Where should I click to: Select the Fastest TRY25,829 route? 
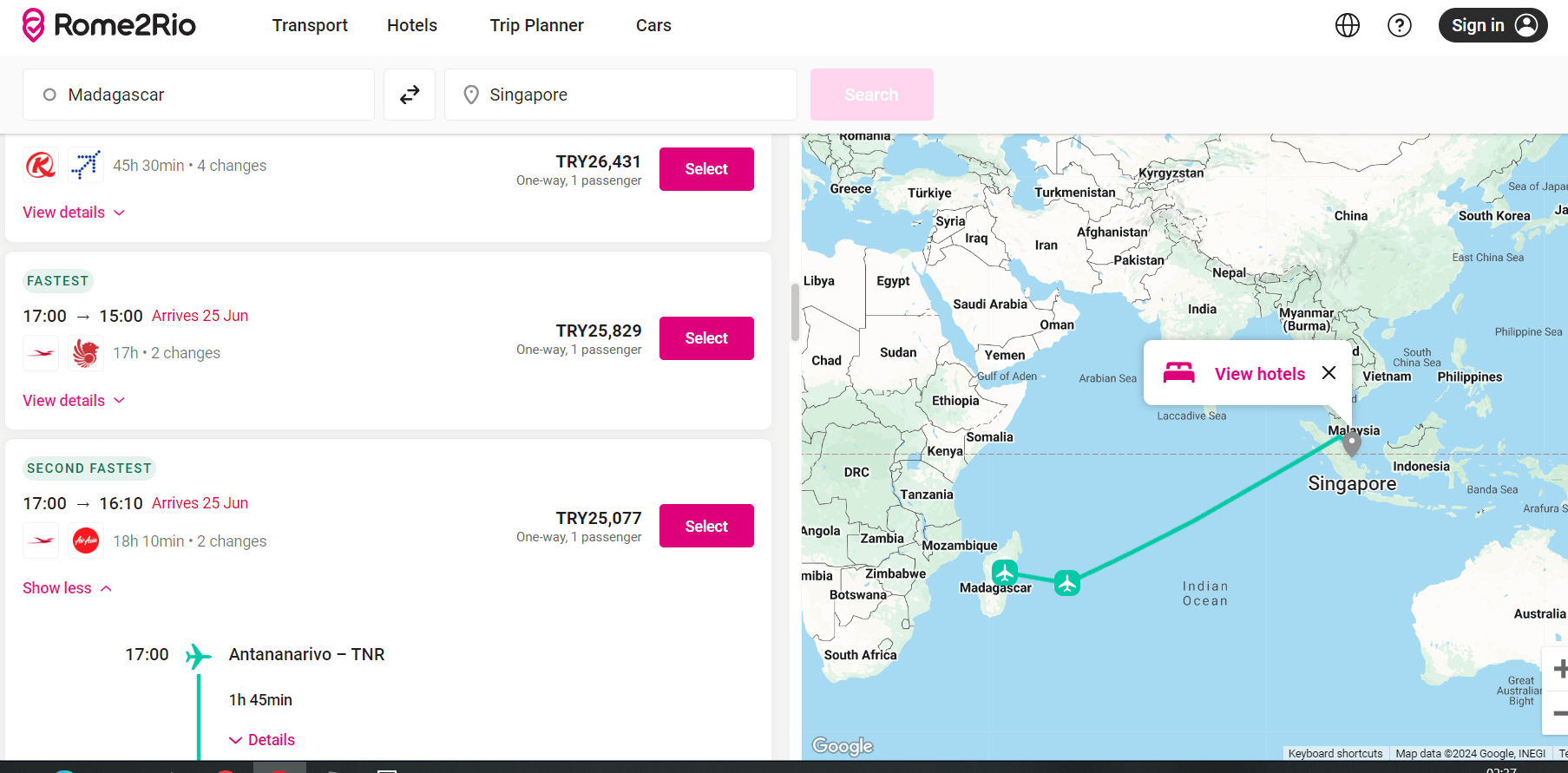click(x=706, y=338)
